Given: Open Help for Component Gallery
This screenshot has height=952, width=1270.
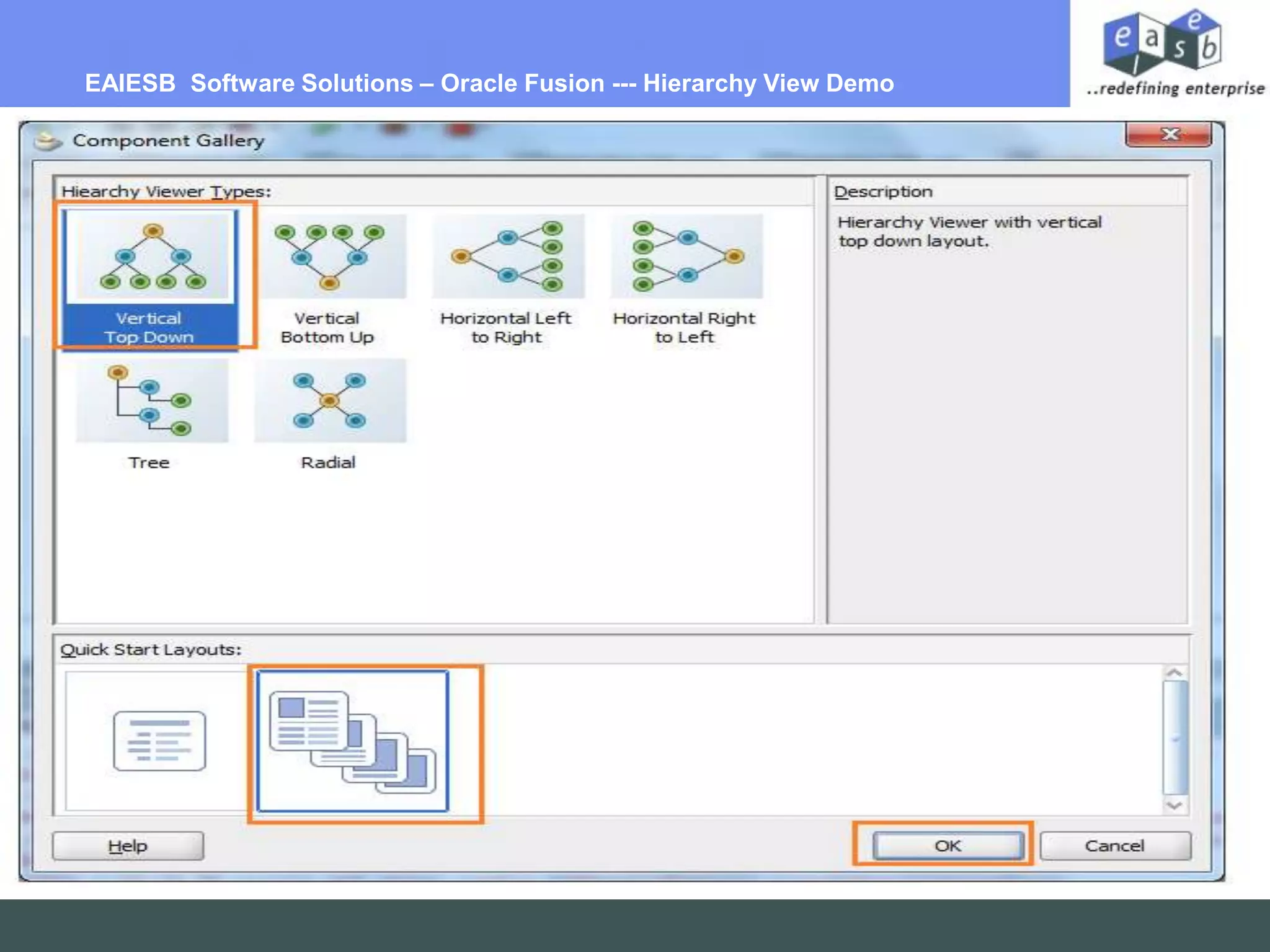Looking at the screenshot, I should coord(128,845).
